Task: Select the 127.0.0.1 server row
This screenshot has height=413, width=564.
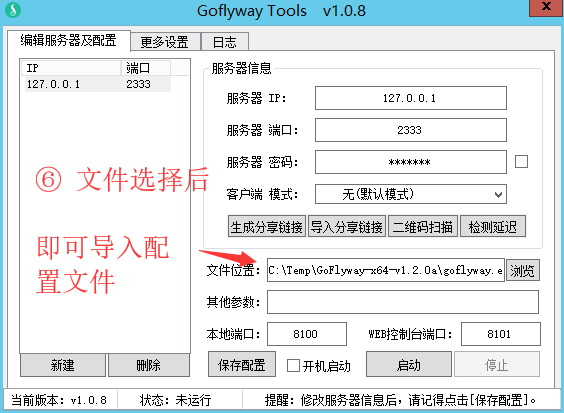Action: point(97,84)
